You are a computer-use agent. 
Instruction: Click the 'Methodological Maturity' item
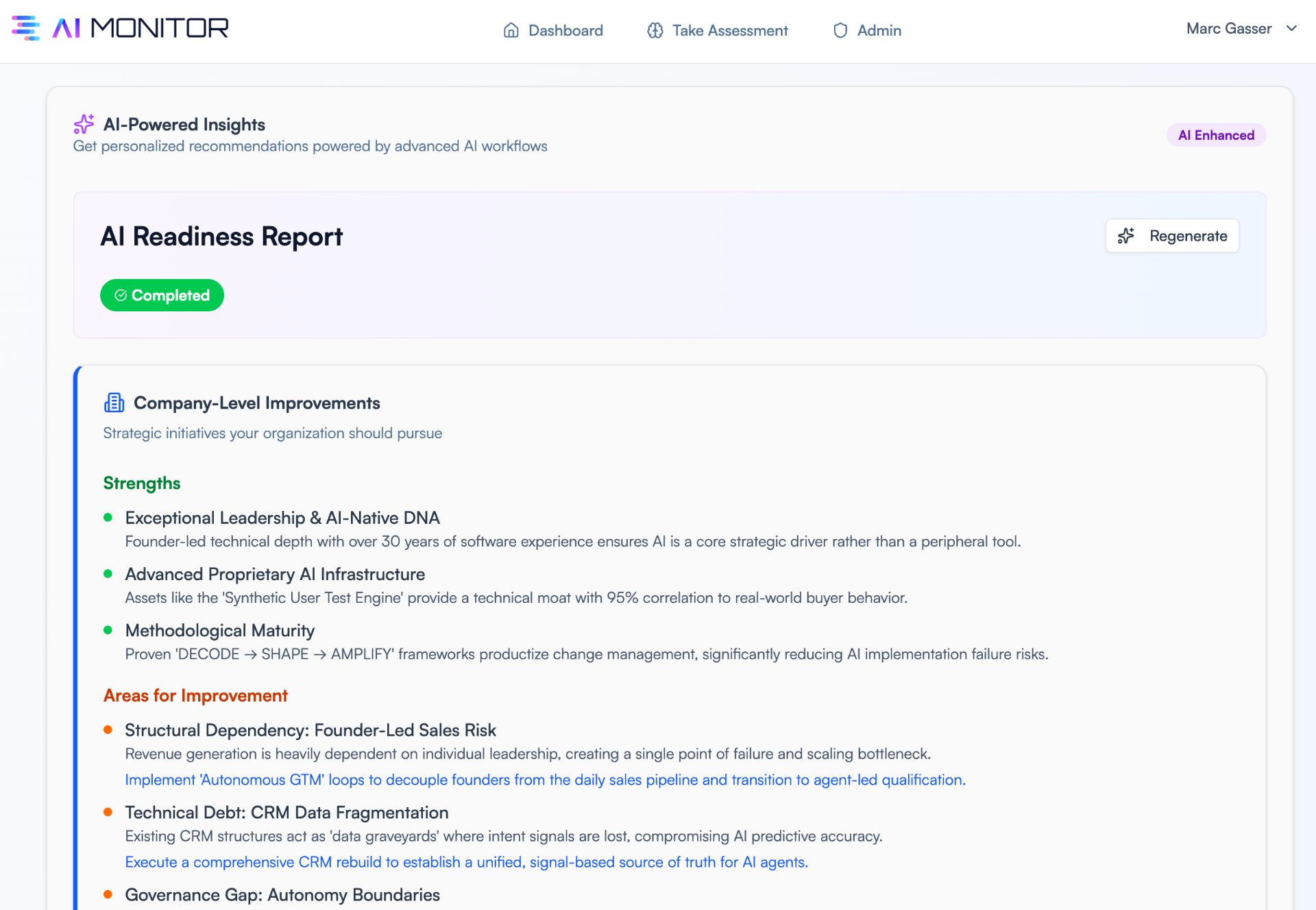click(220, 630)
